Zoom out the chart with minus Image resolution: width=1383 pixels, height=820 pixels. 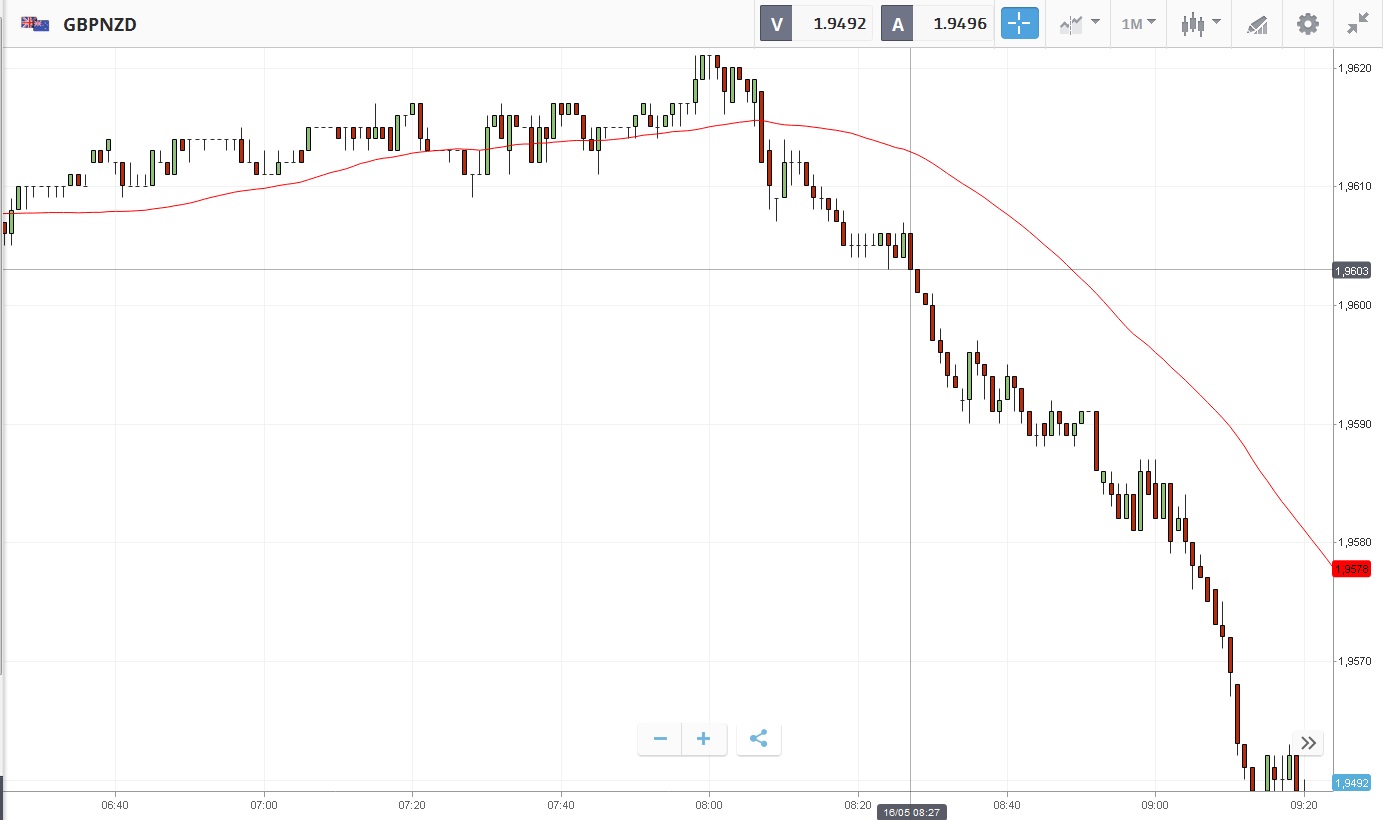660,739
